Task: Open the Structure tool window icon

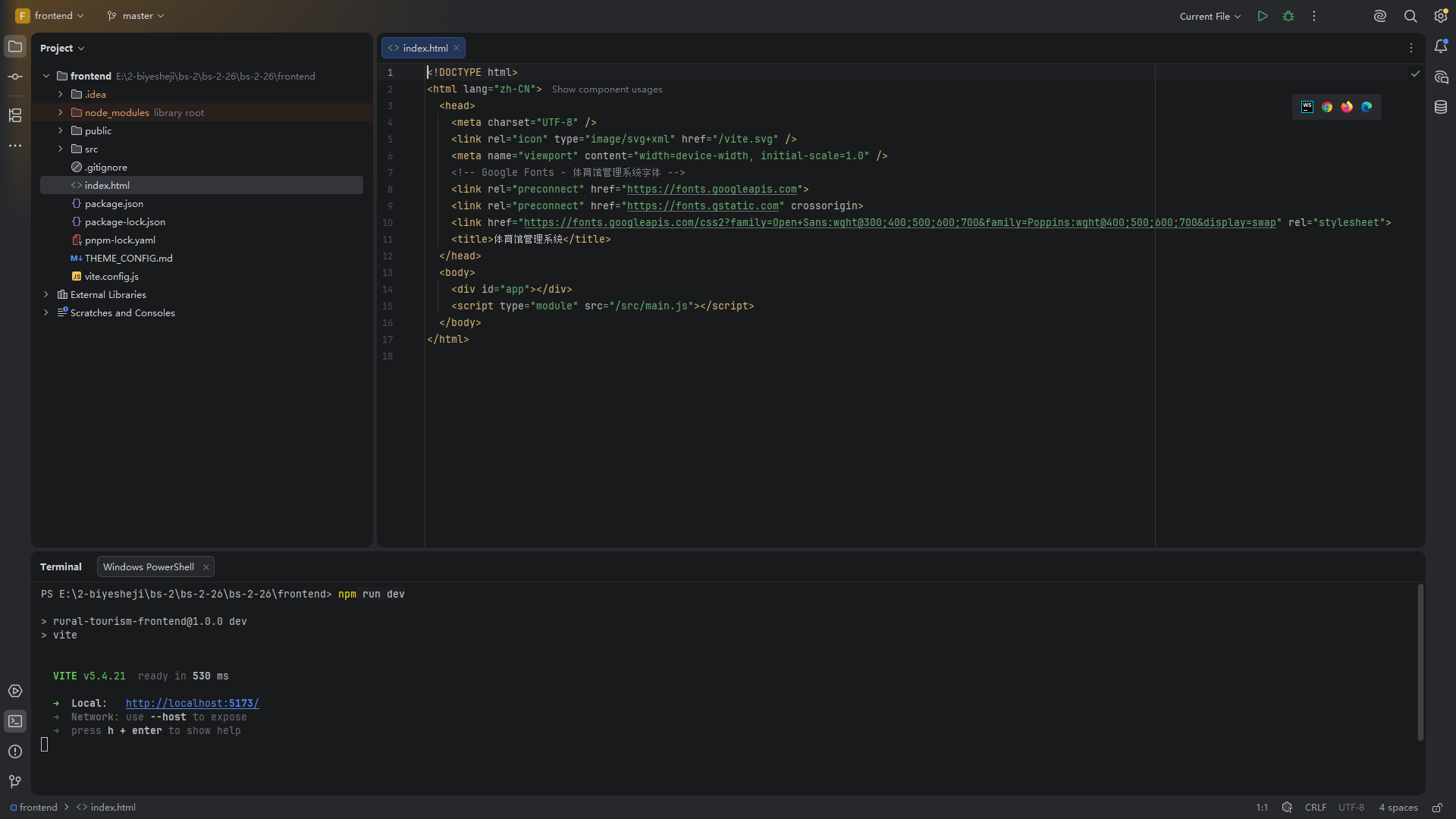Action: point(15,115)
